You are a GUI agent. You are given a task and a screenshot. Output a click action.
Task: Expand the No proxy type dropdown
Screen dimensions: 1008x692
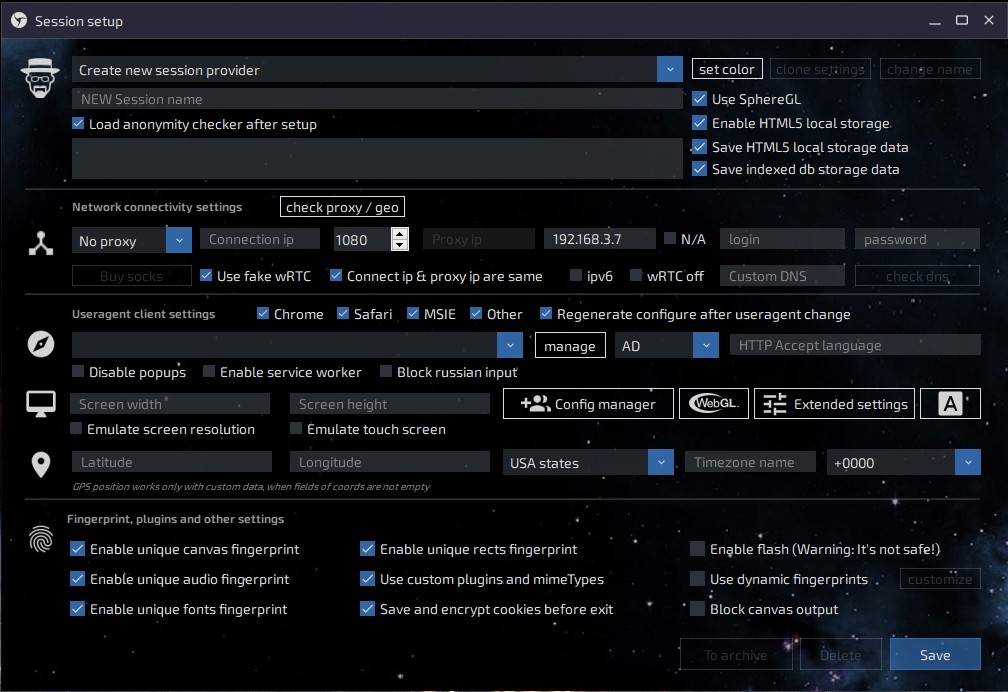[x=179, y=240]
